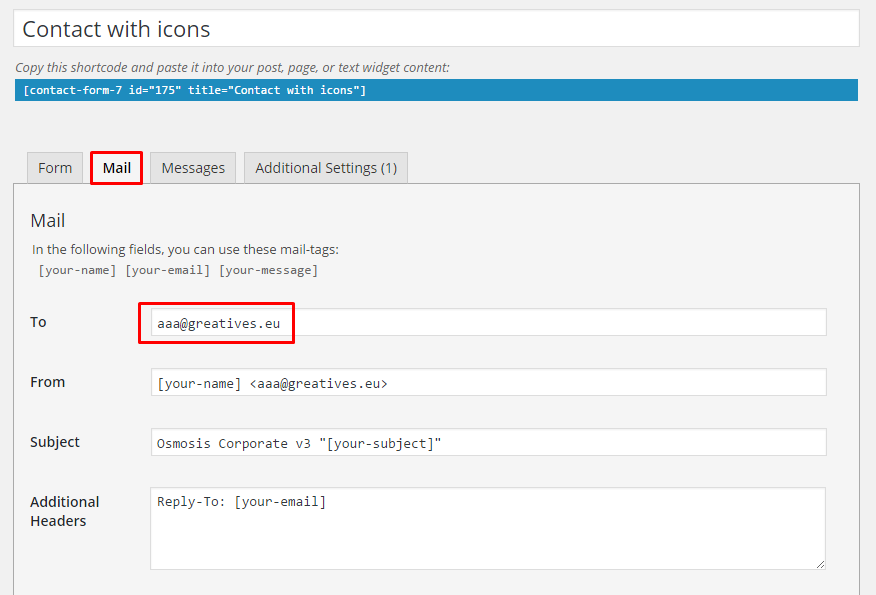Image resolution: width=876 pixels, height=595 pixels.
Task: Click the 'Copy this shortcode' instruction text
Action: tap(232, 68)
